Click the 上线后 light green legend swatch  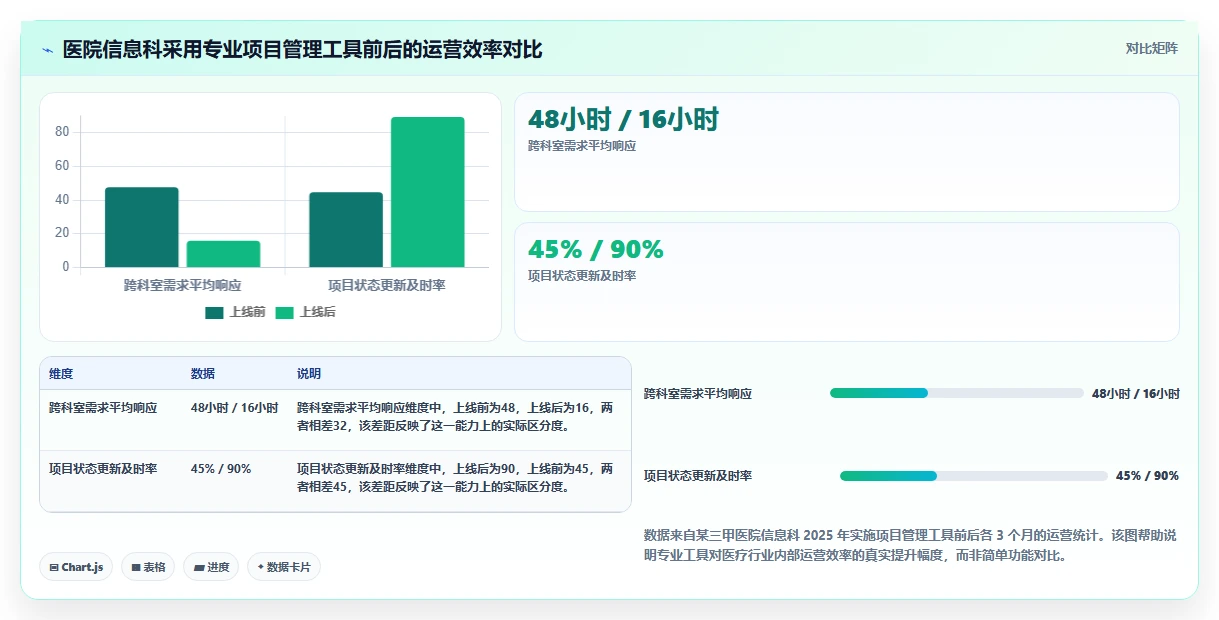(x=284, y=312)
